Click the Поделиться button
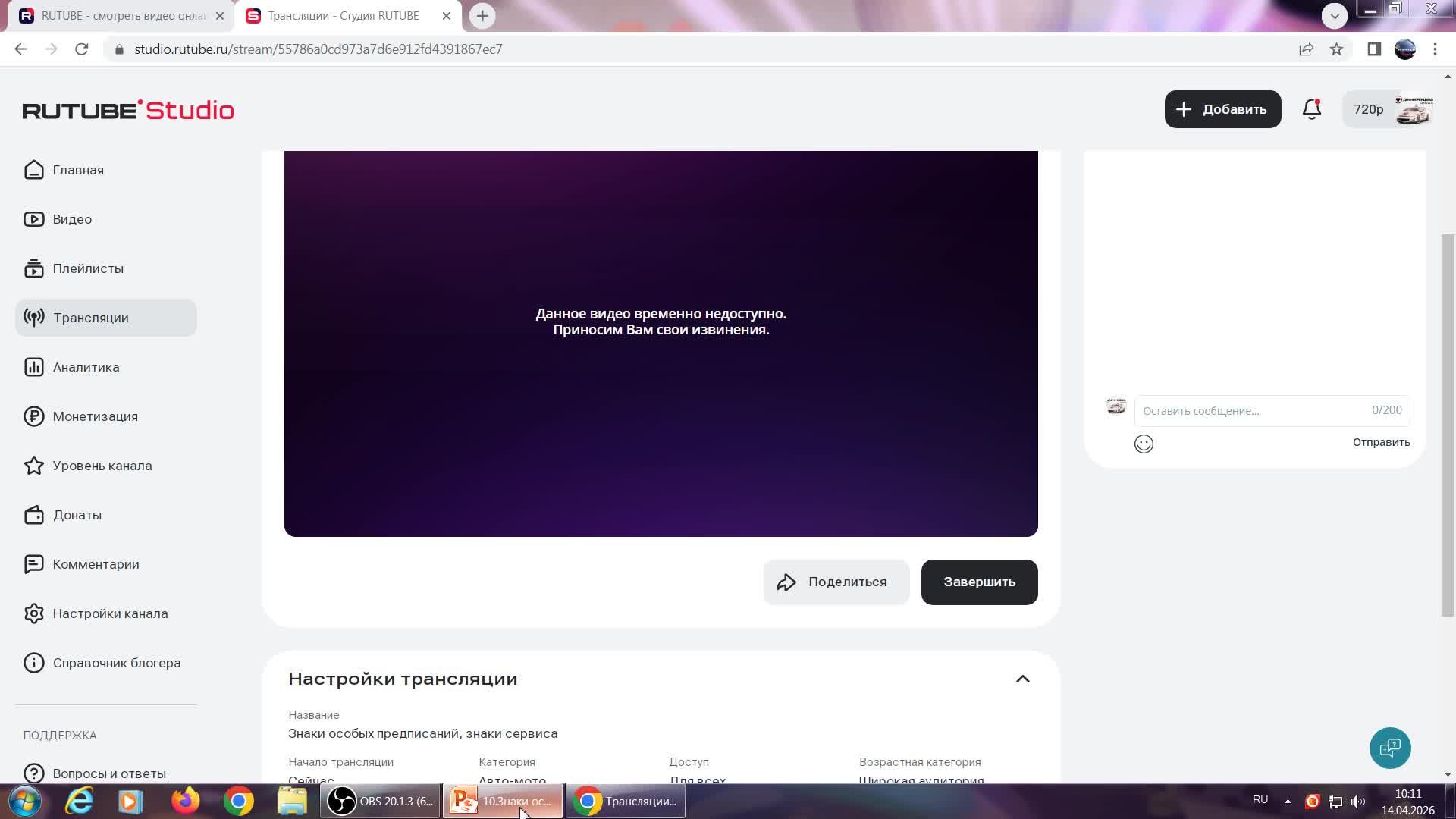The image size is (1456, 819). [836, 582]
